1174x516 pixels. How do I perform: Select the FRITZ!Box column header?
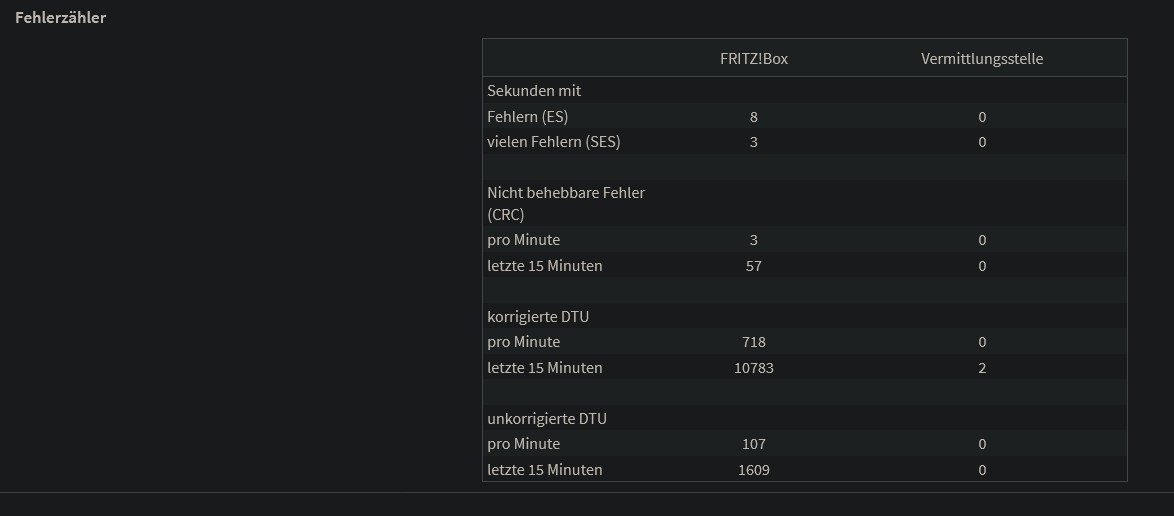tap(754, 59)
